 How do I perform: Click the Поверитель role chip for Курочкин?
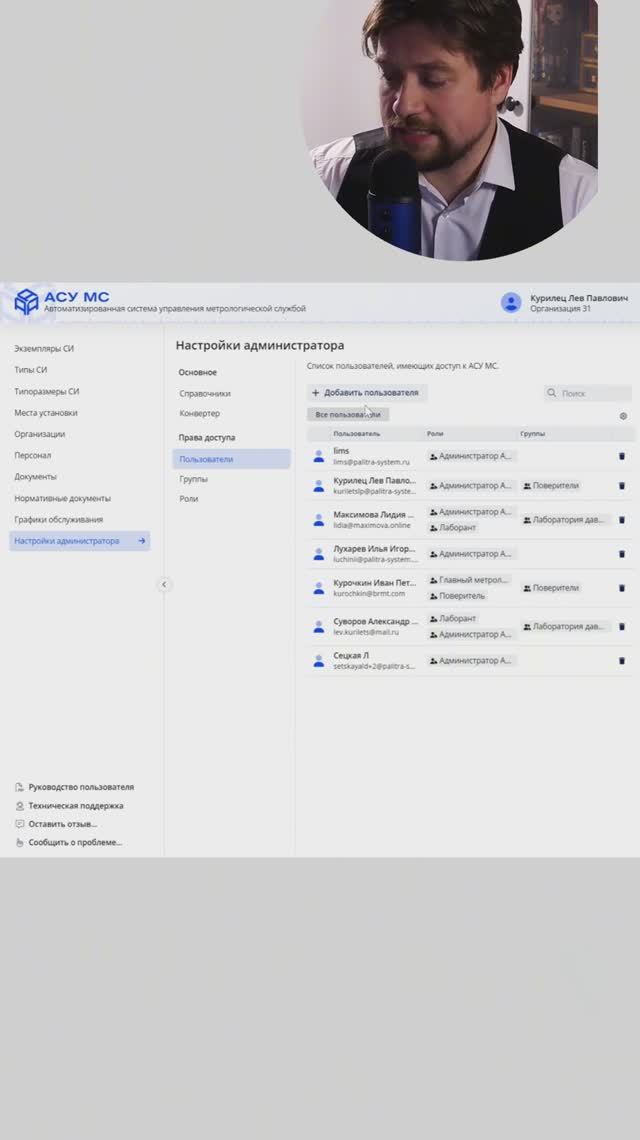457,595
